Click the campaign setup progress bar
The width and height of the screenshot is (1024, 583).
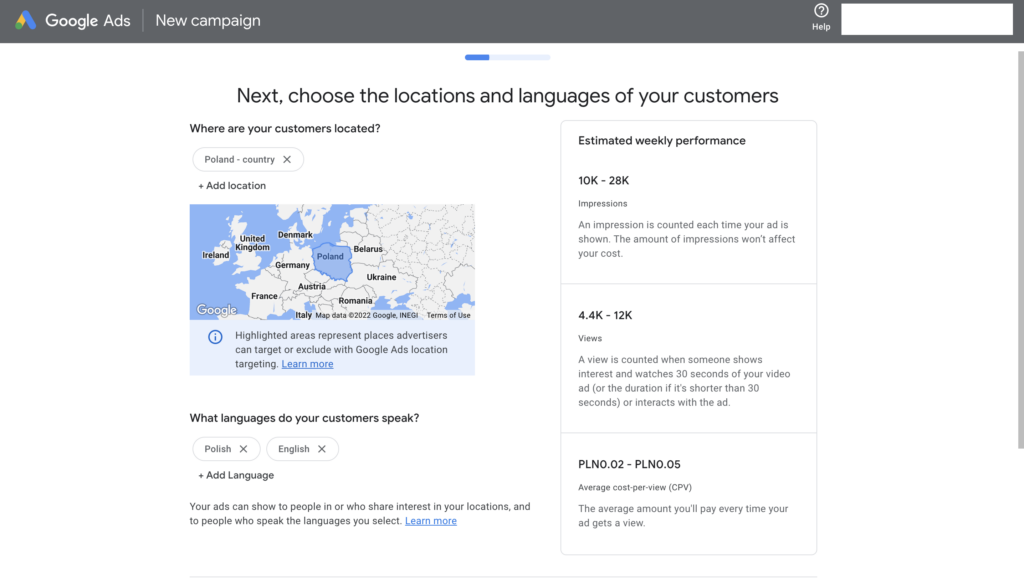pos(507,57)
